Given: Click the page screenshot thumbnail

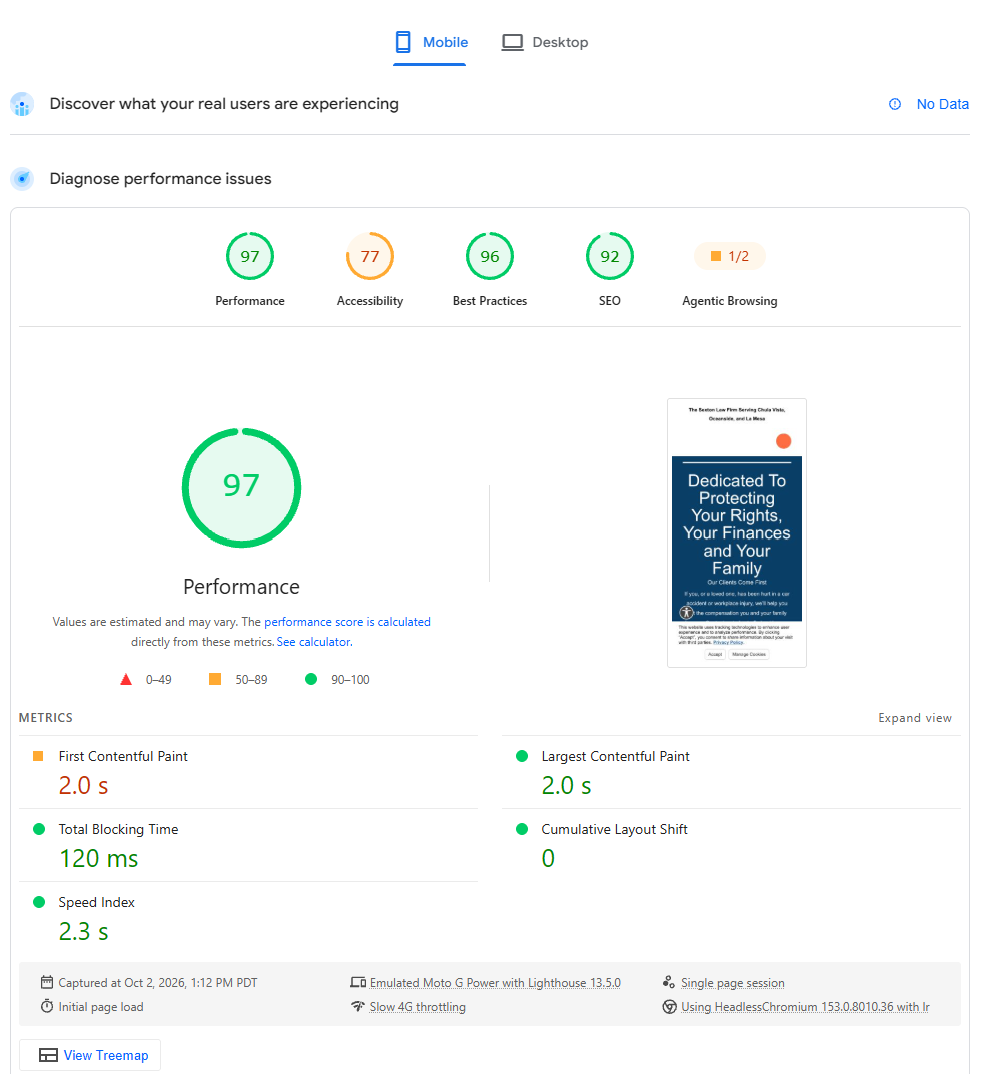Looking at the screenshot, I should point(737,533).
